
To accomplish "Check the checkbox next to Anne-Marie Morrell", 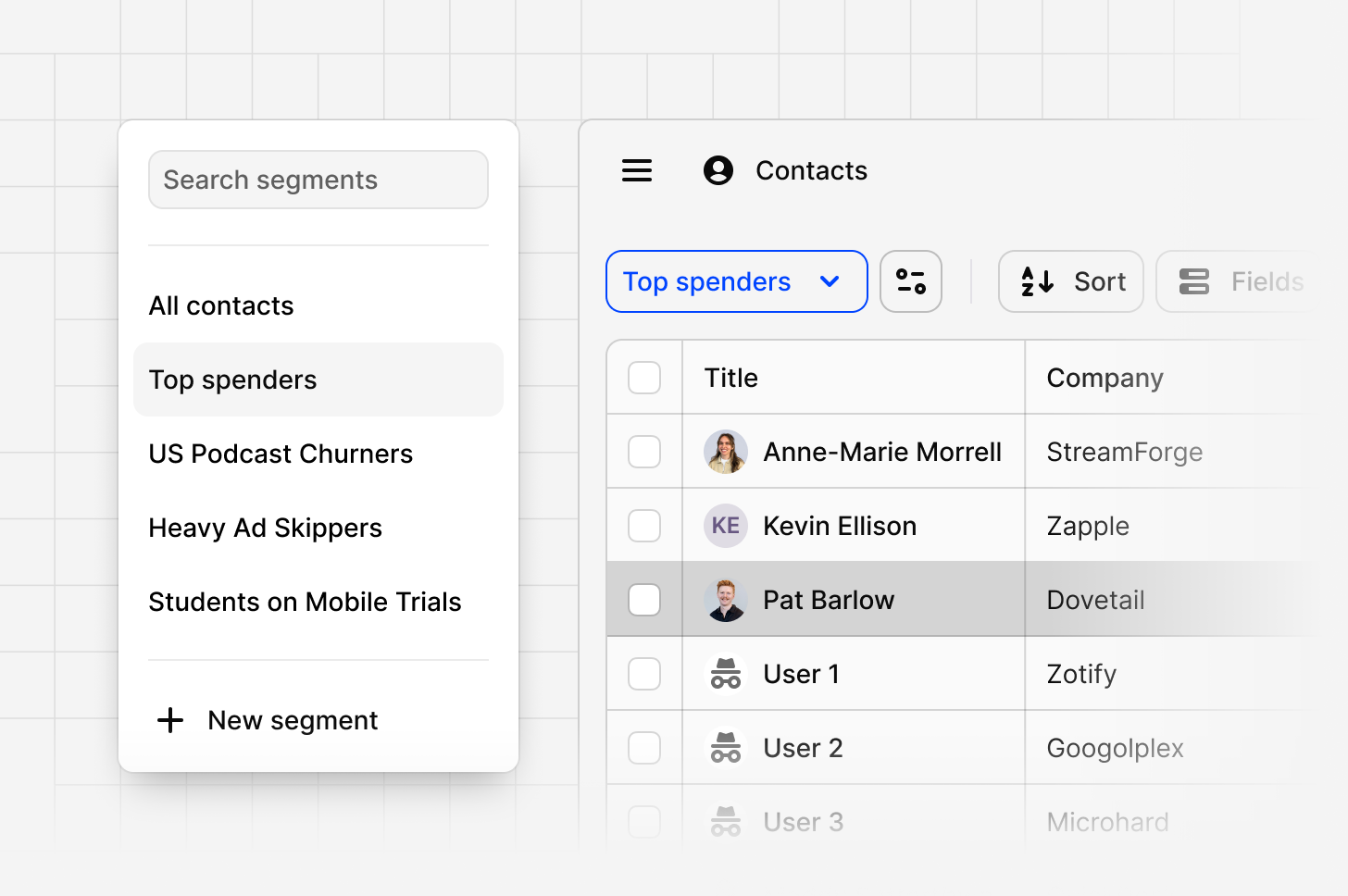I will [644, 451].
